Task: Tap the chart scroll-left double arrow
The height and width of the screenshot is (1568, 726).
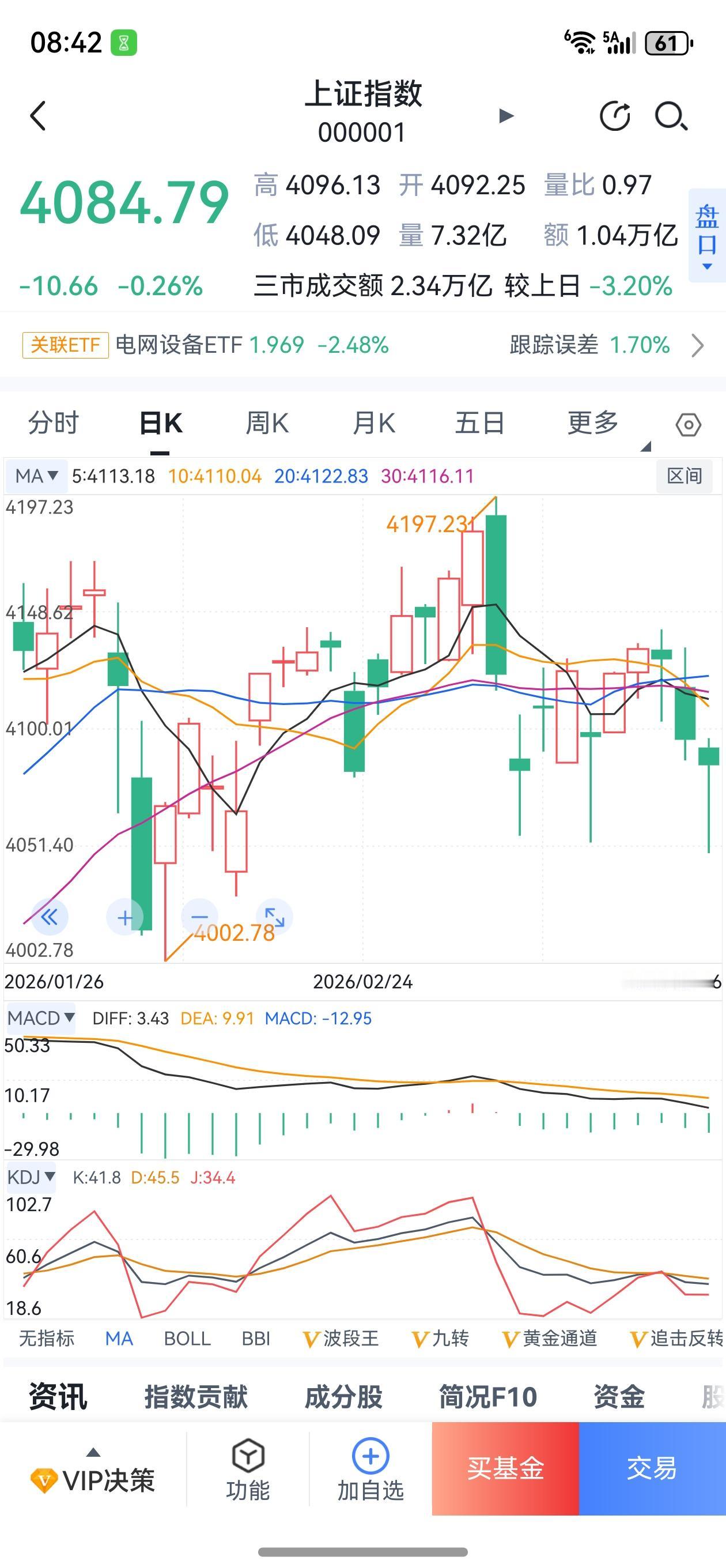Action: (x=50, y=917)
